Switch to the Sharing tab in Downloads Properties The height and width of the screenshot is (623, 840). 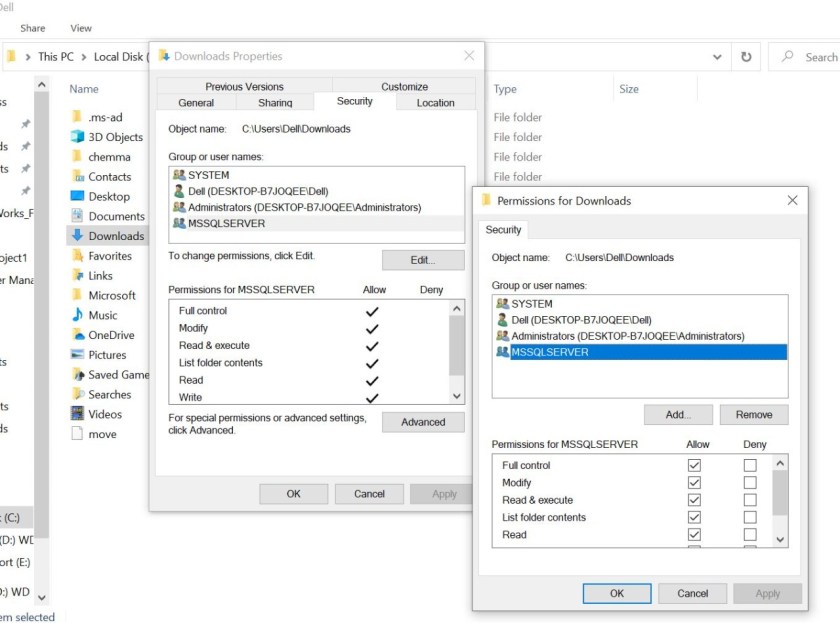[274, 101]
